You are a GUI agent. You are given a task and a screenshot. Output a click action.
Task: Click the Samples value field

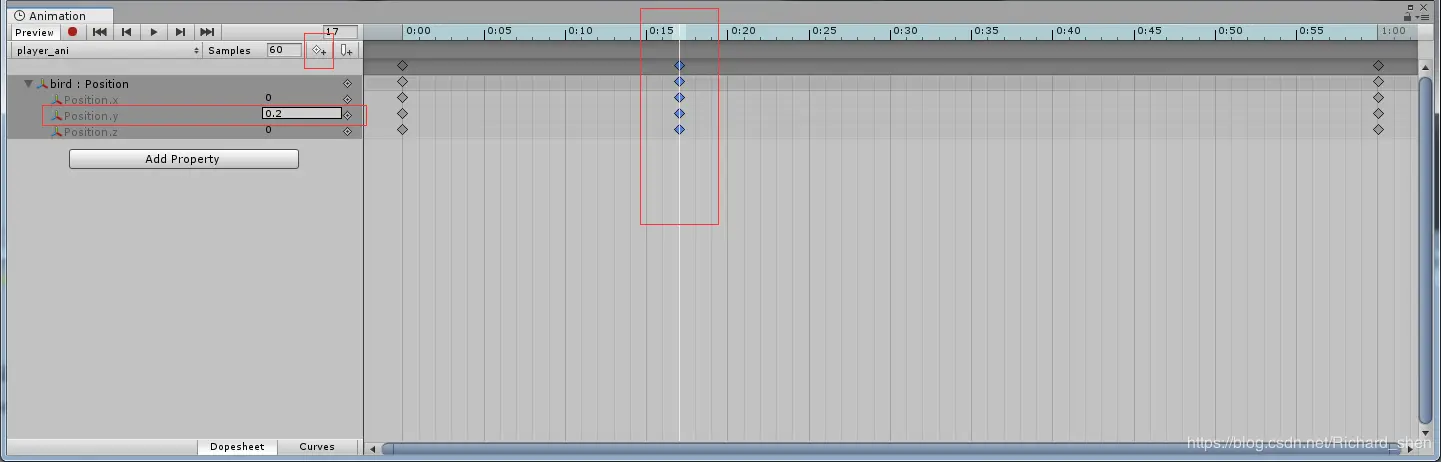point(284,50)
